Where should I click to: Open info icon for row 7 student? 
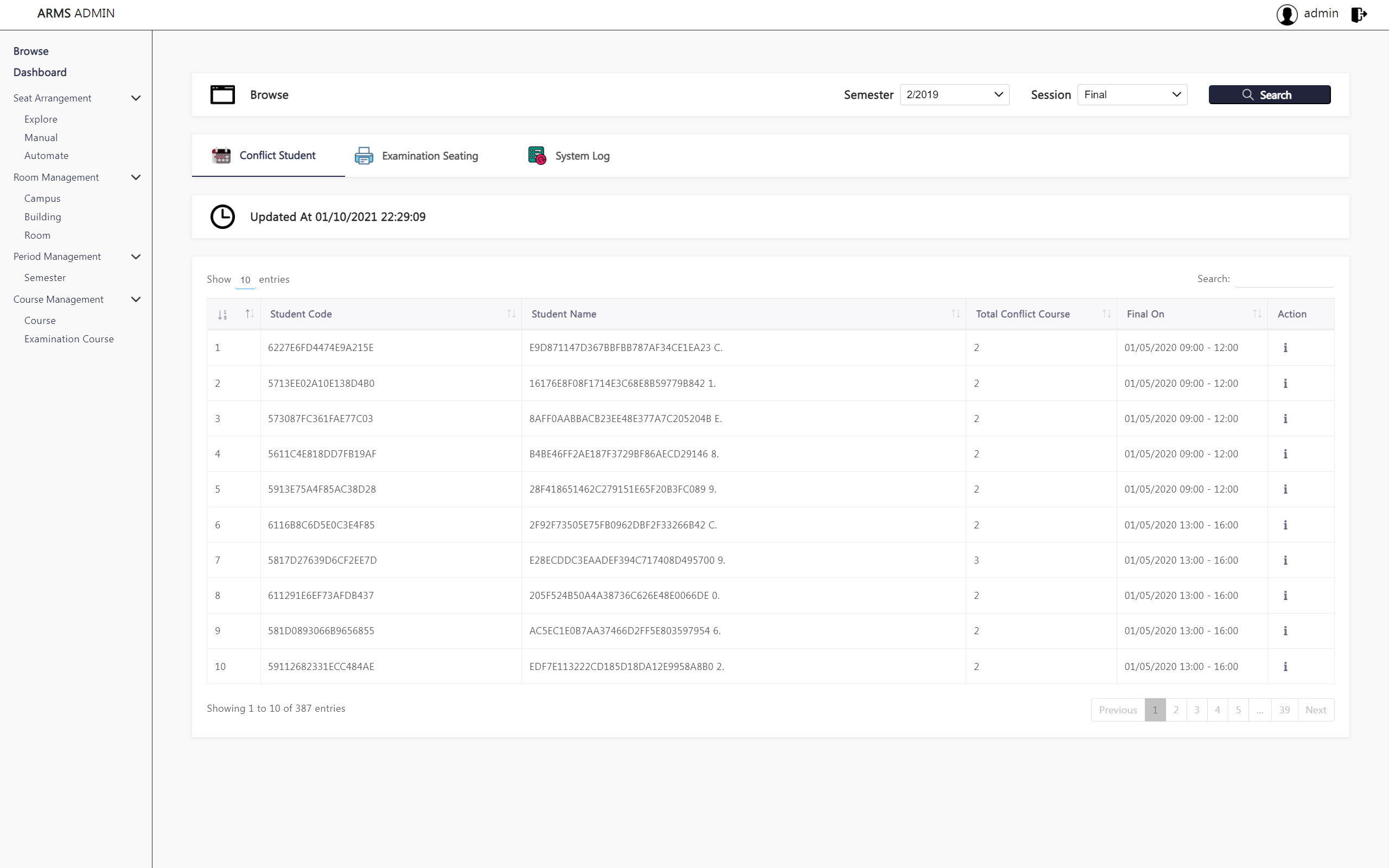click(x=1285, y=560)
